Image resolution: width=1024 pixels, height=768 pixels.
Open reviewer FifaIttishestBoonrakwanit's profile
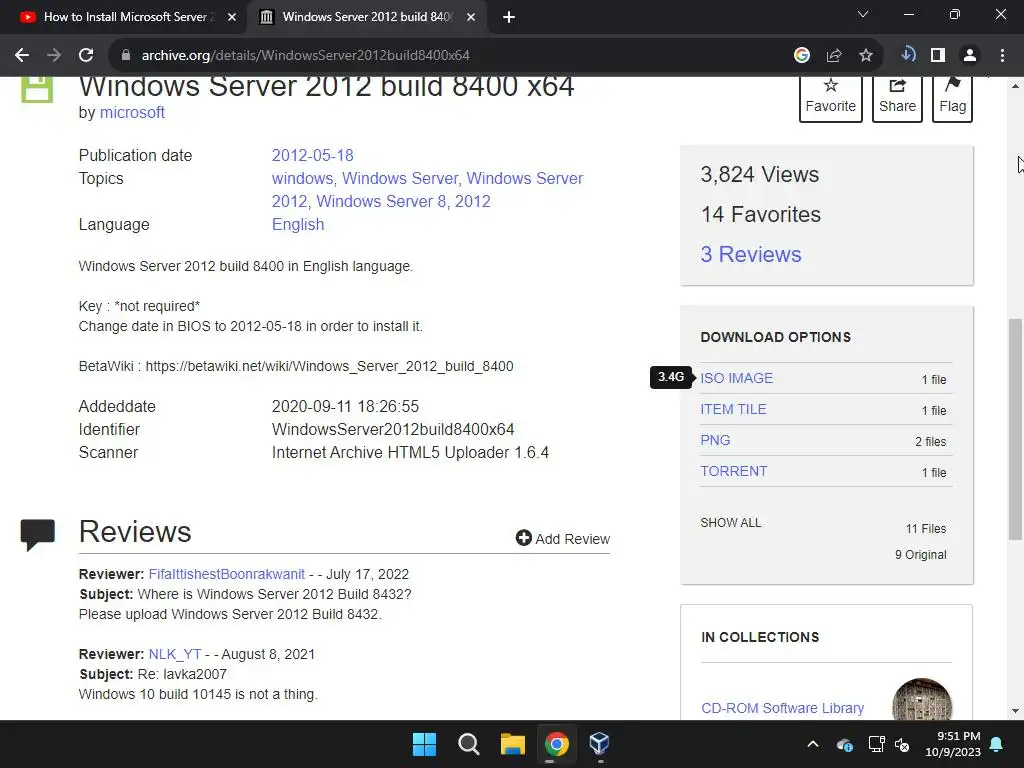[x=227, y=574]
